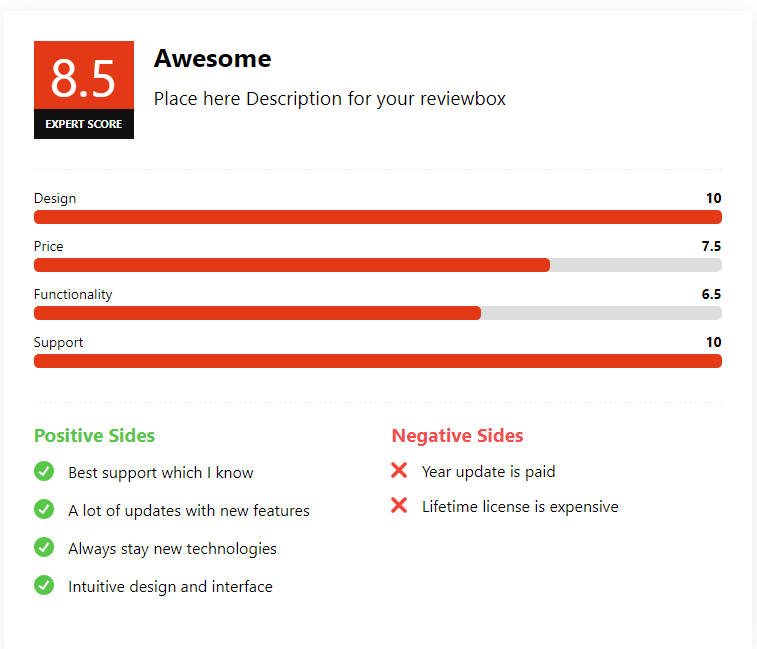The width and height of the screenshot is (757, 649).
Task: Click the EXPERT SCORE black label
Action: [x=84, y=124]
